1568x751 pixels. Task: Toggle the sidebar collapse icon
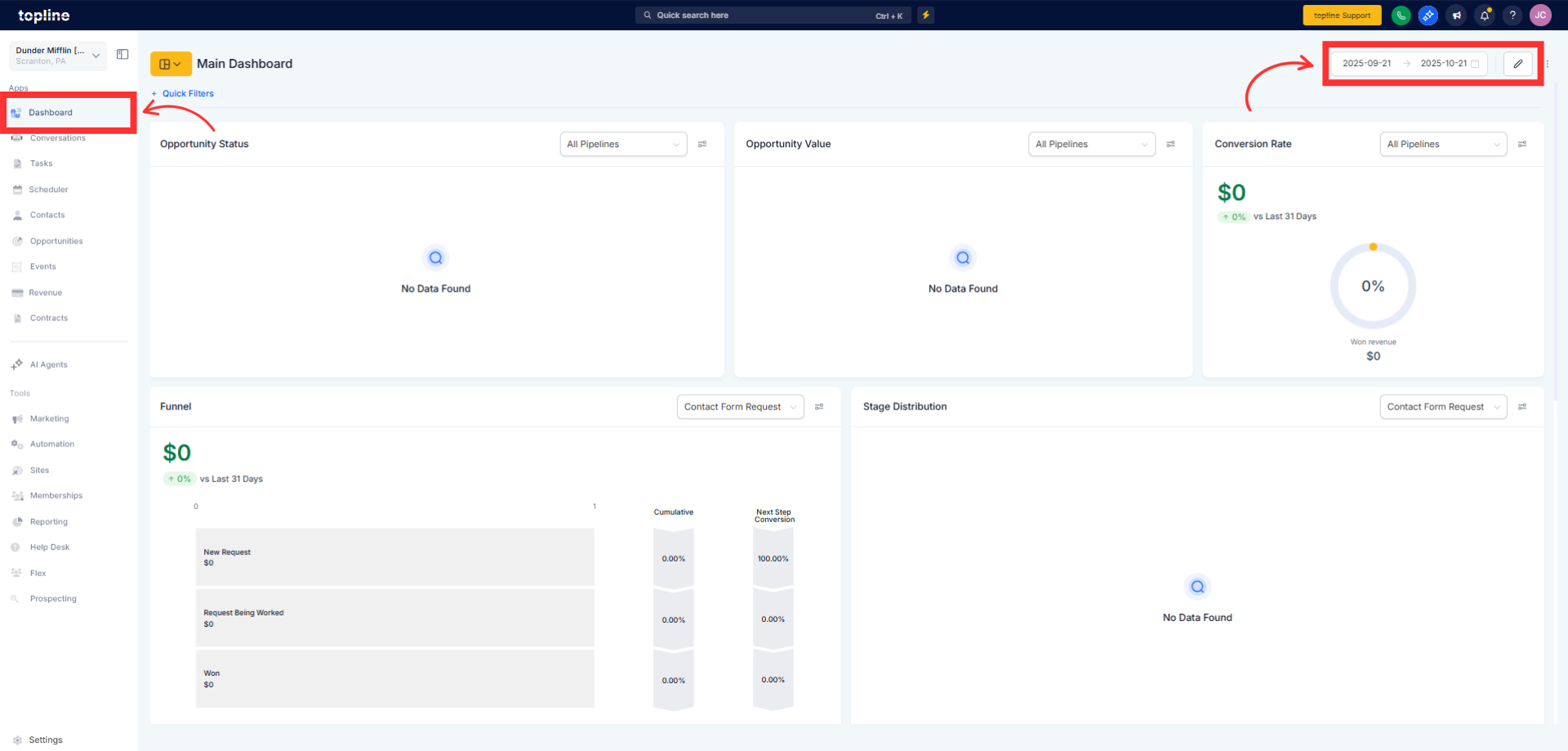pyautogui.click(x=122, y=55)
